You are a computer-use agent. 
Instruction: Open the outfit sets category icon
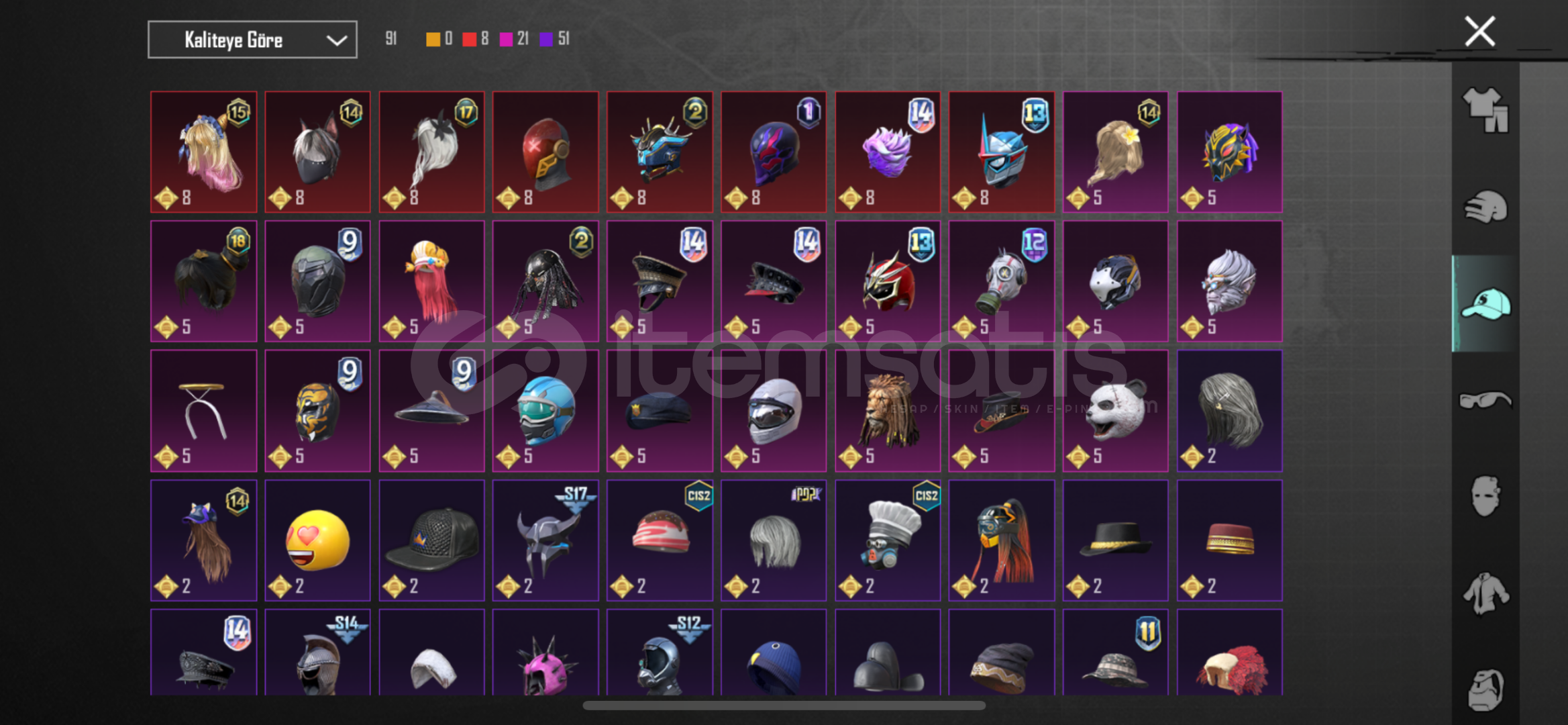(x=1485, y=110)
